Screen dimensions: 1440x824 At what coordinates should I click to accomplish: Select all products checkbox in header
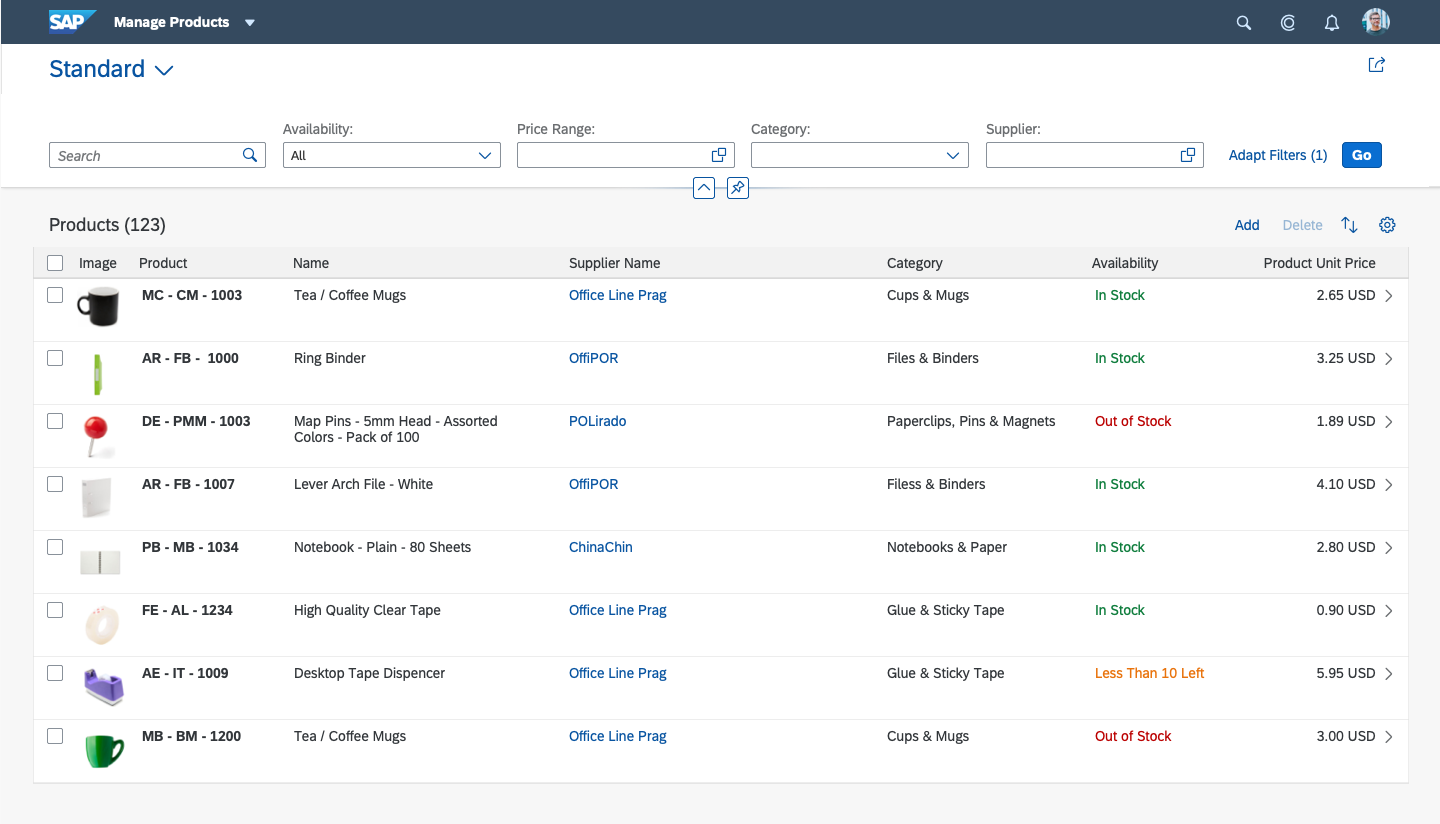[x=55, y=263]
